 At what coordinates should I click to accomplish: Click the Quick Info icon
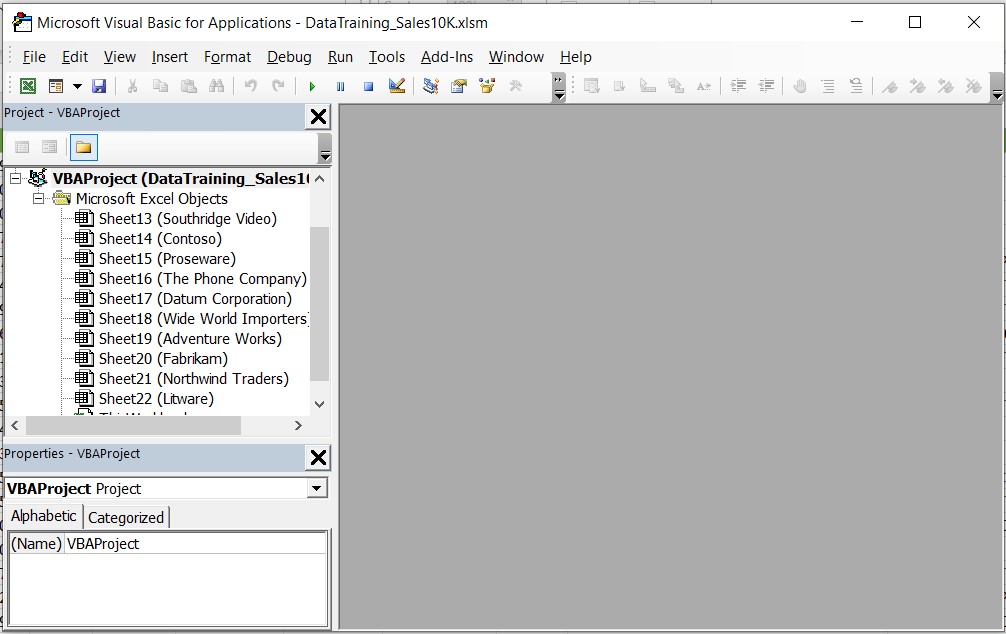click(x=648, y=86)
